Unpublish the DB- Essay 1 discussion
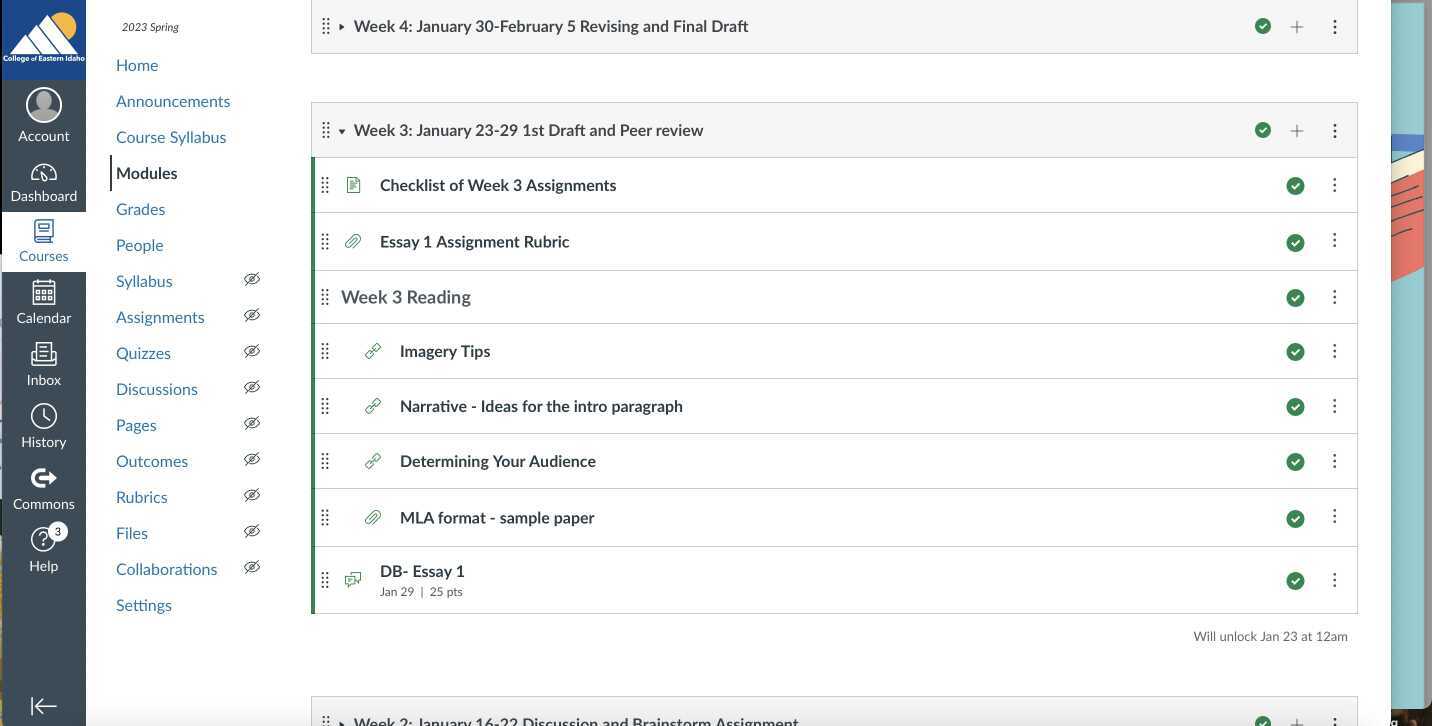Image resolution: width=1432 pixels, height=726 pixels. (x=1295, y=581)
